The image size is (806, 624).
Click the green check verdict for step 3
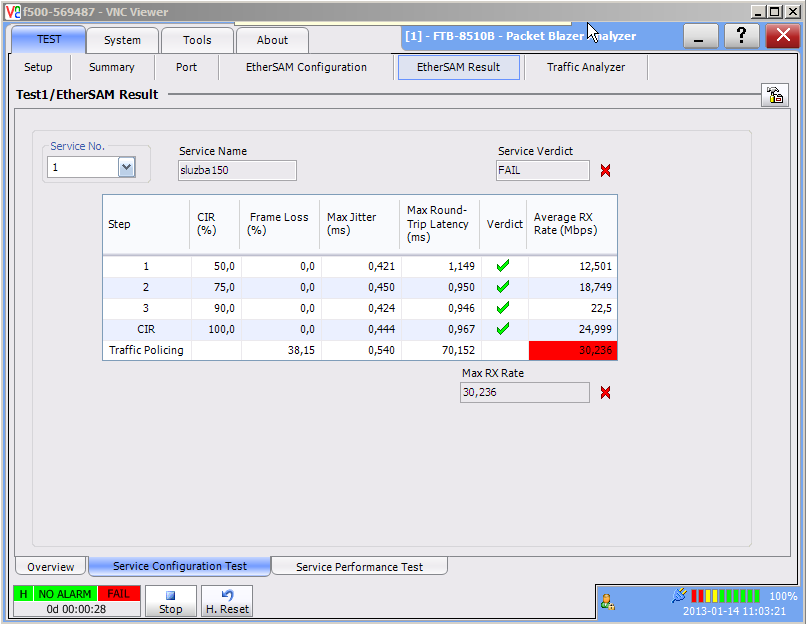pyautogui.click(x=503, y=308)
